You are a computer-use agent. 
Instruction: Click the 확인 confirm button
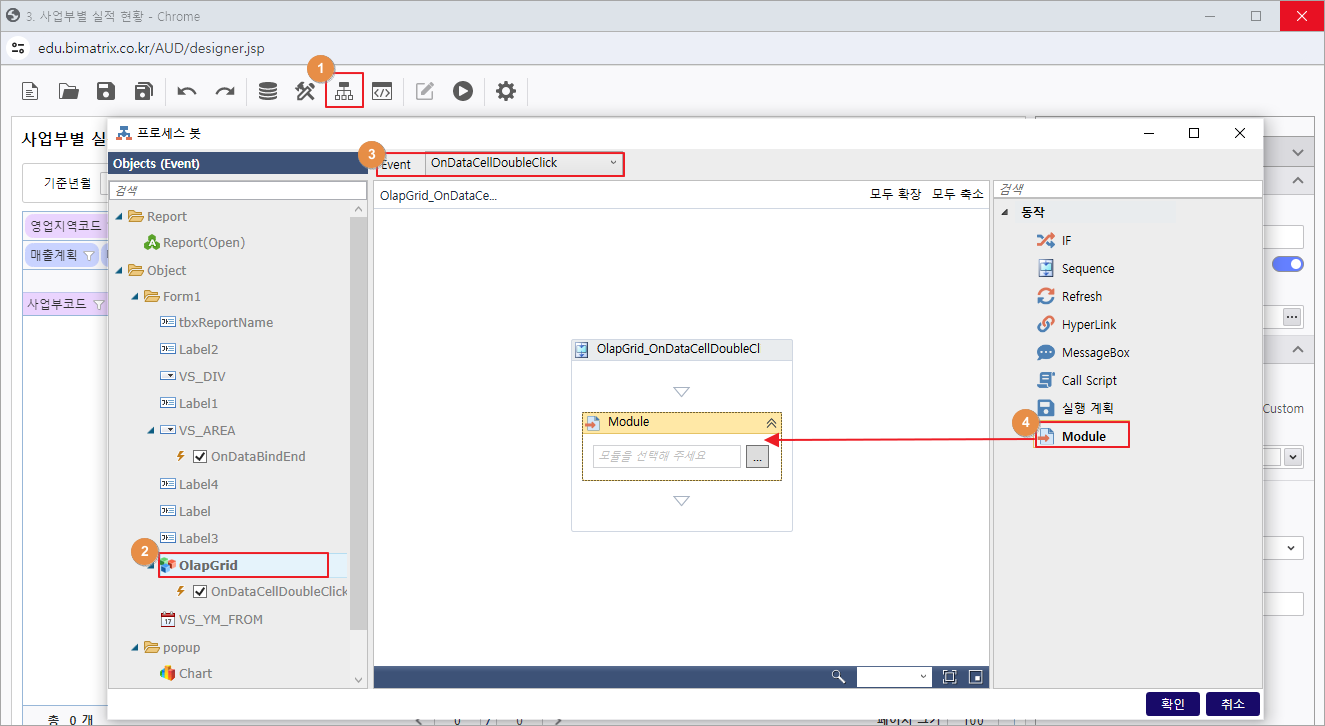tap(1172, 704)
